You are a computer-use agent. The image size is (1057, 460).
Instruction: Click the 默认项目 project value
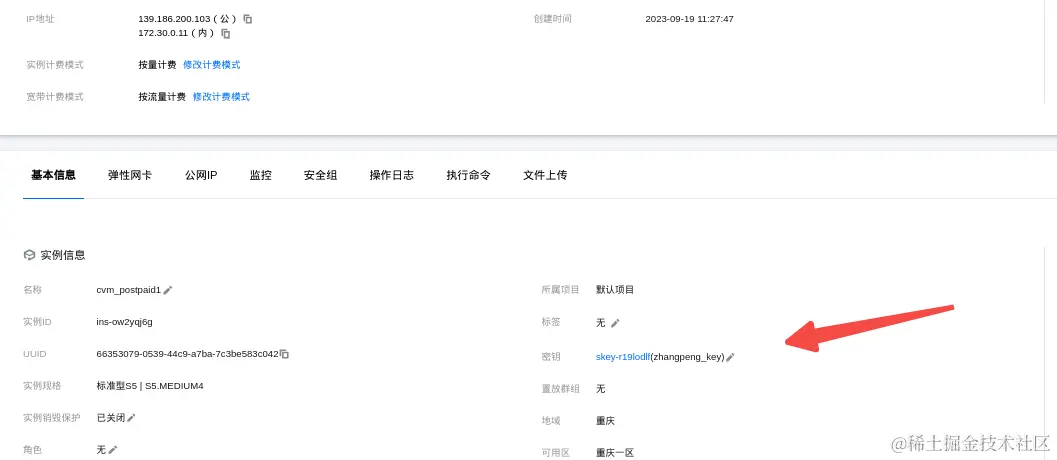615,289
